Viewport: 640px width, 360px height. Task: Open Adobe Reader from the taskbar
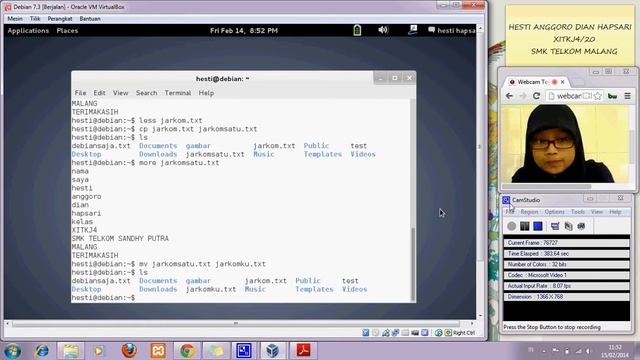[x=303, y=351]
